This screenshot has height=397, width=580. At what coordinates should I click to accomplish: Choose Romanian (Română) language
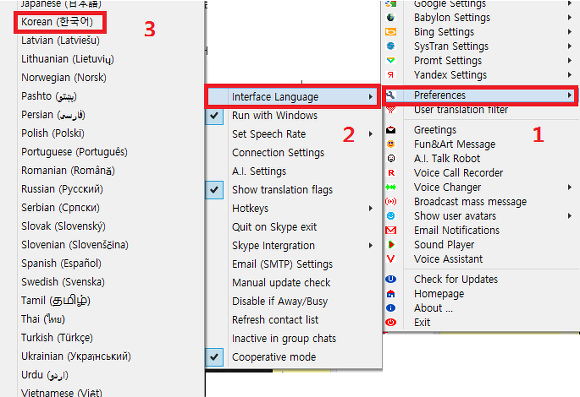68,170
